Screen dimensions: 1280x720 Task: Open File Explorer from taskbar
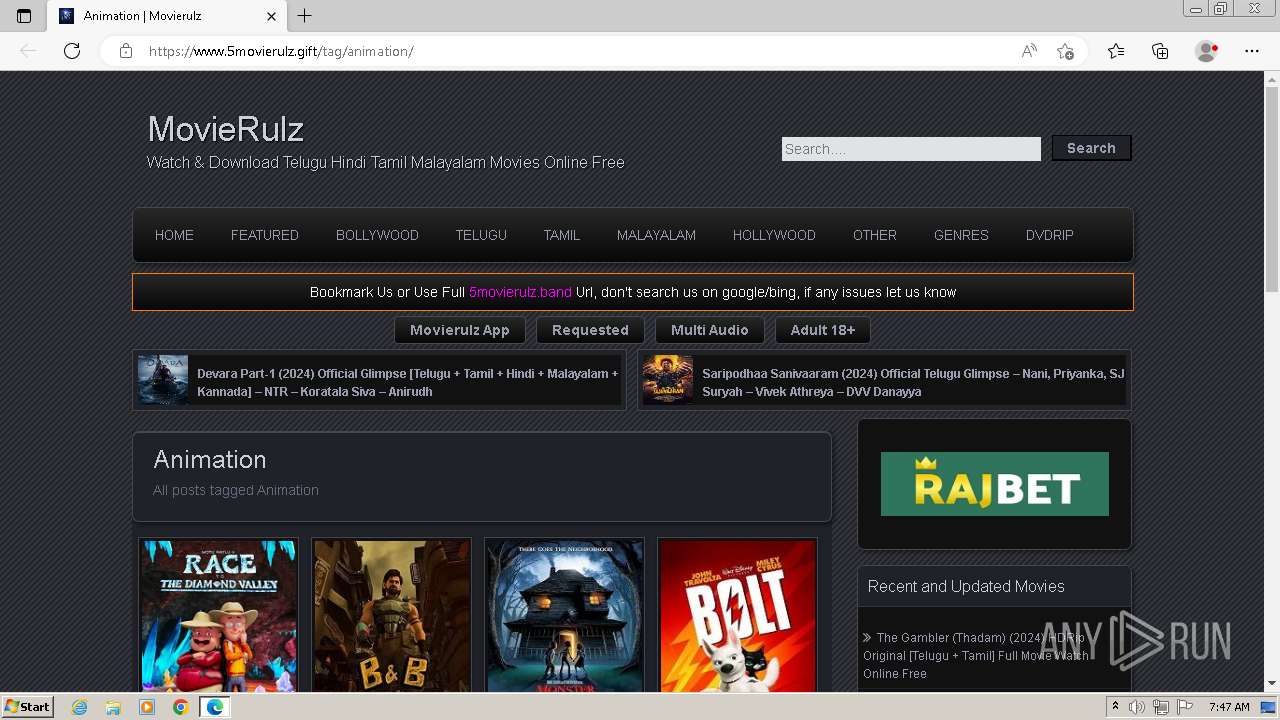click(x=113, y=707)
